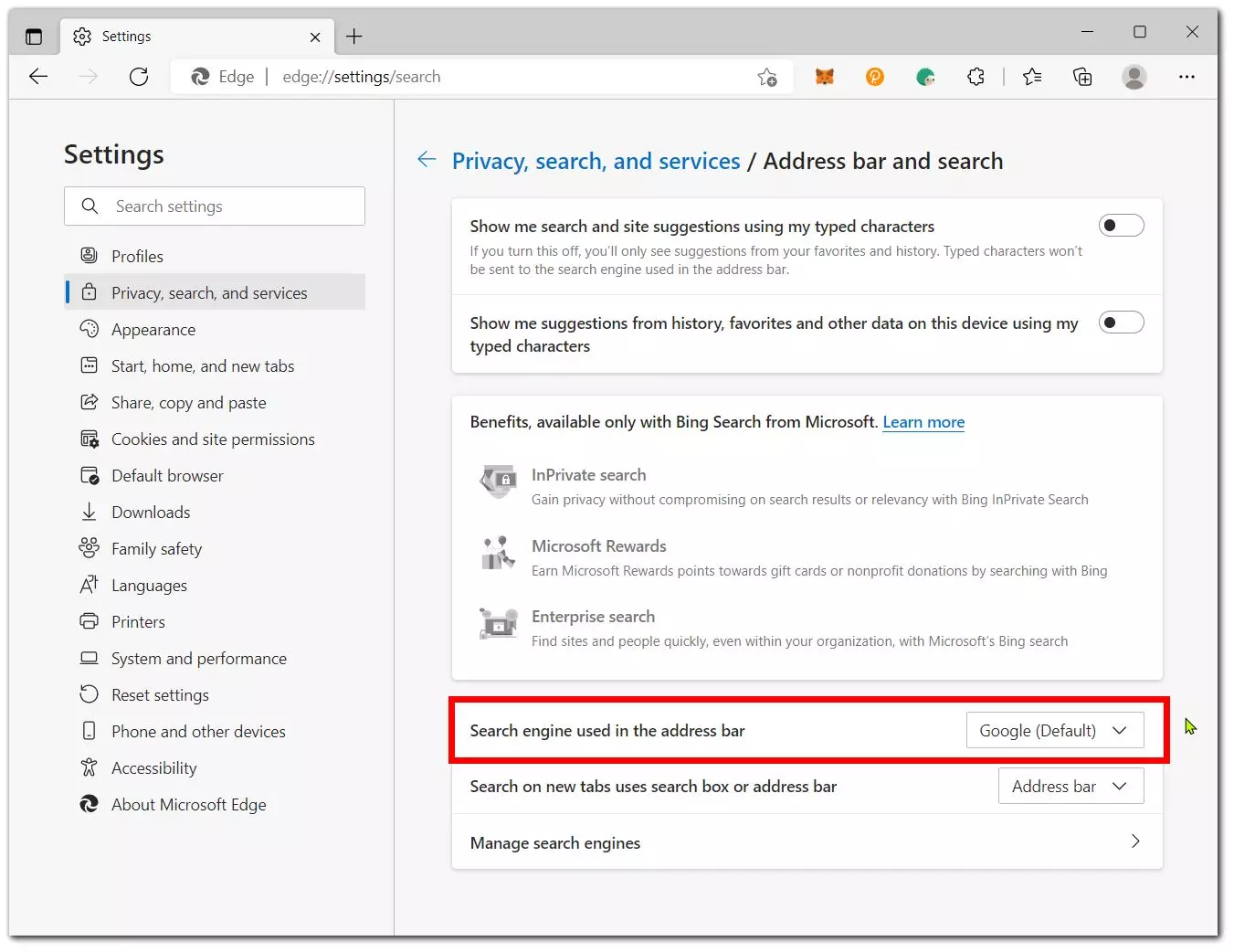Open the Favorites list icon
The height and width of the screenshot is (952, 1234).
tap(1032, 77)
